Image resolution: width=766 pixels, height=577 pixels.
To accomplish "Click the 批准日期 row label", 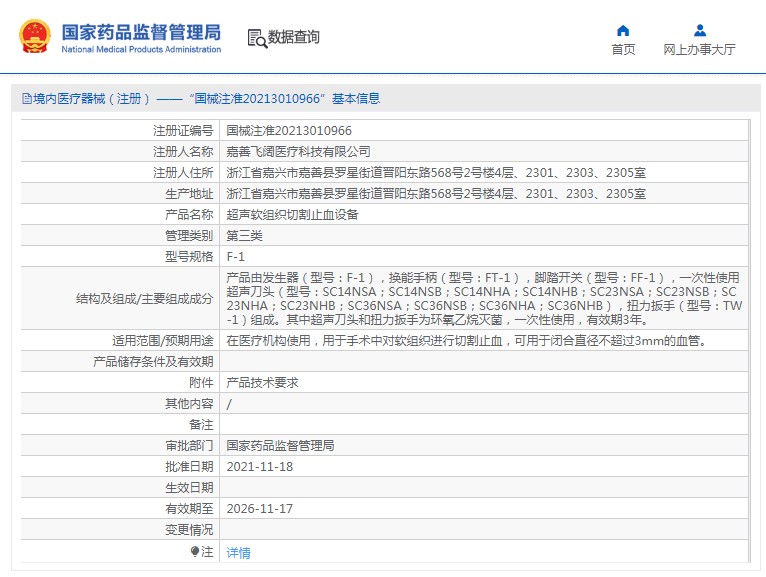I will [x=189, y=467].
